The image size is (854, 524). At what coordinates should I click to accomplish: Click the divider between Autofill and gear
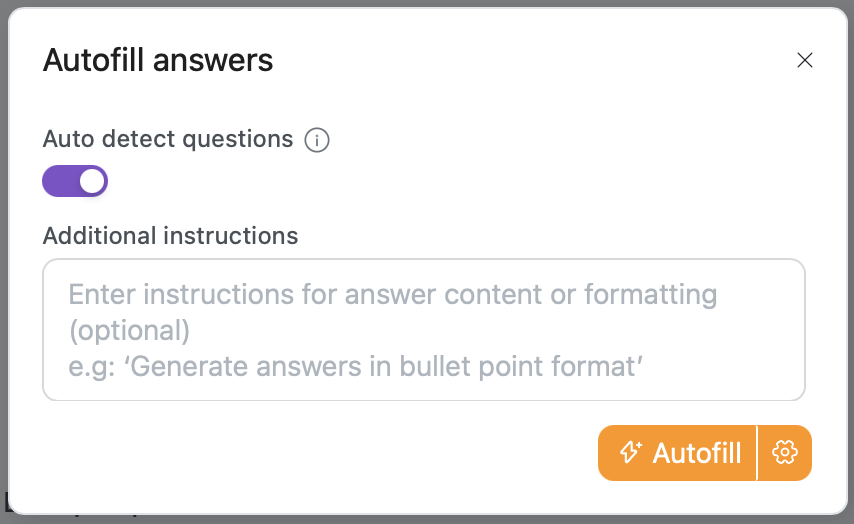point(758,453)
